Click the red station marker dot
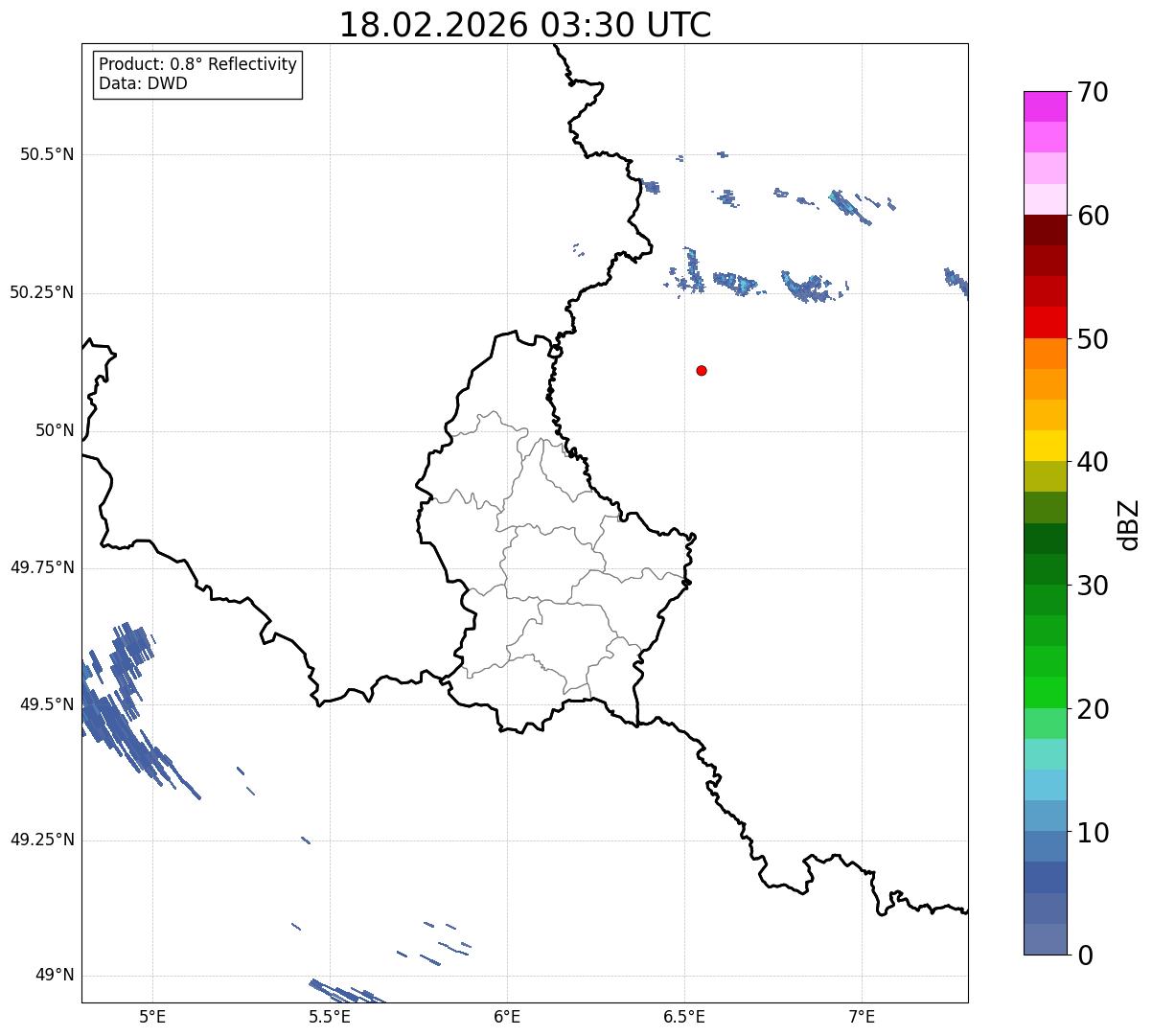Screen dimensions: 1152x1036 pyautogui.click(x=702, y=370)
